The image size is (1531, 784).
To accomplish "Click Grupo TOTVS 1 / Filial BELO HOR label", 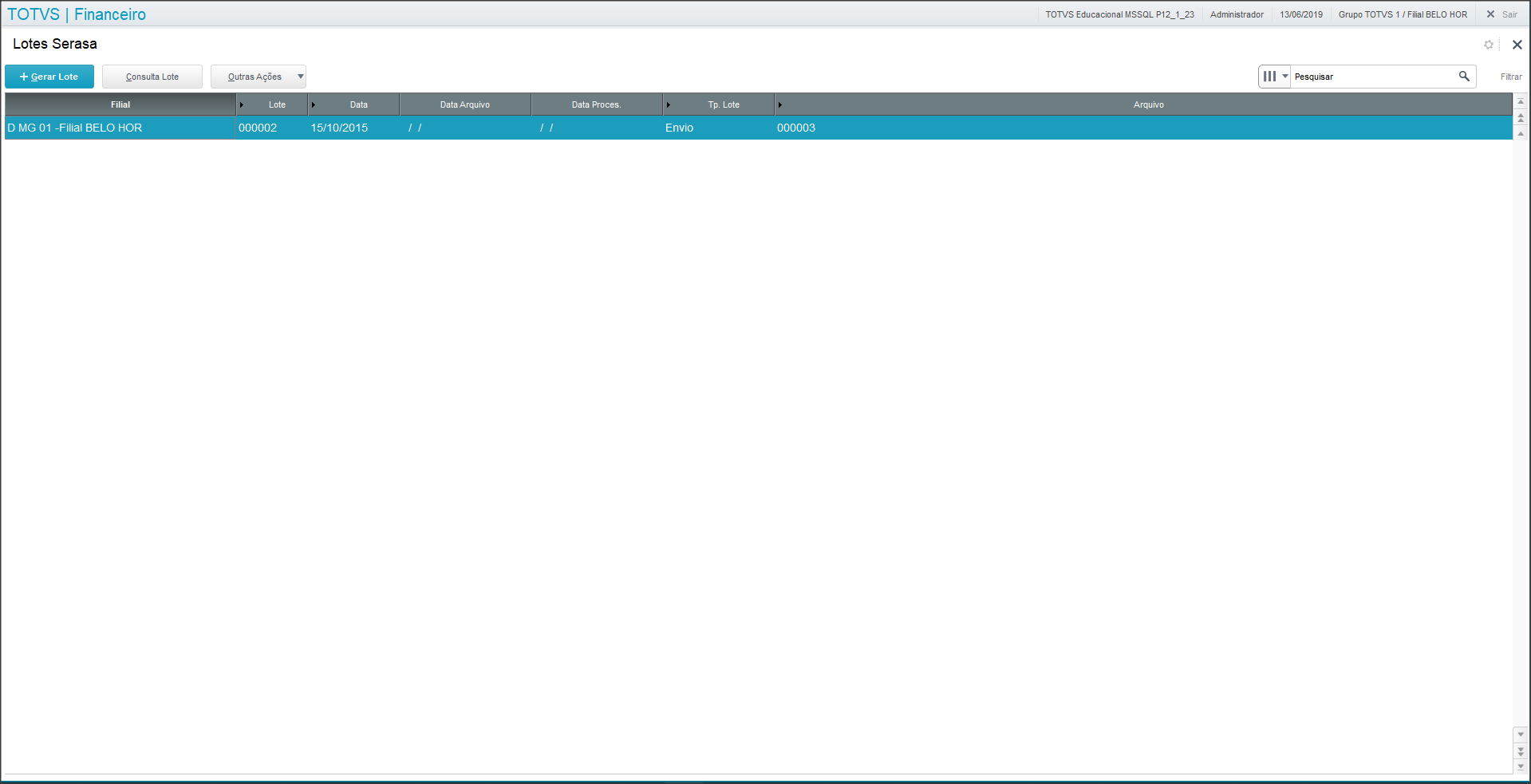I will point(1403,14).
